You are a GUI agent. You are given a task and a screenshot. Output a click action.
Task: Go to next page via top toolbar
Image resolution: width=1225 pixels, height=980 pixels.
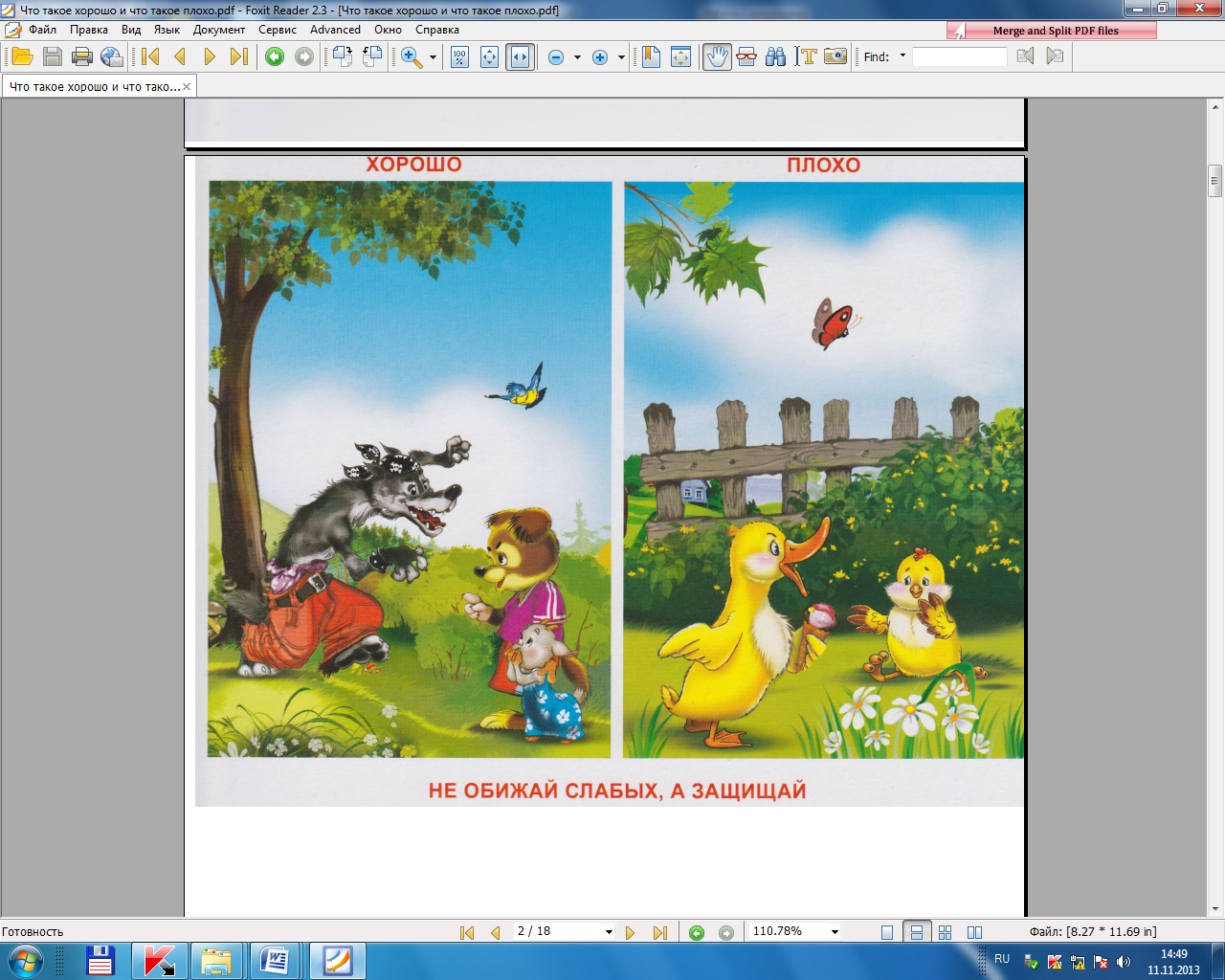coord(210,56)
